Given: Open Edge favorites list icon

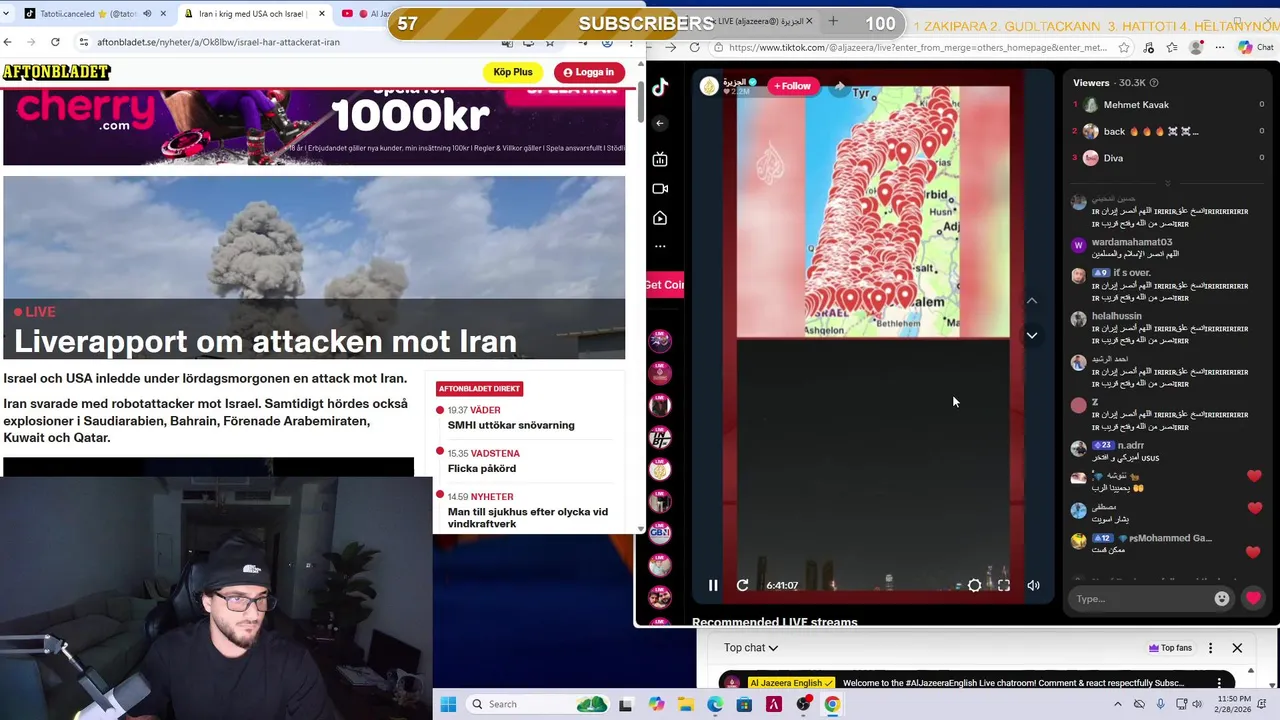Looking at the screenshot, I should pos(1172,47).
